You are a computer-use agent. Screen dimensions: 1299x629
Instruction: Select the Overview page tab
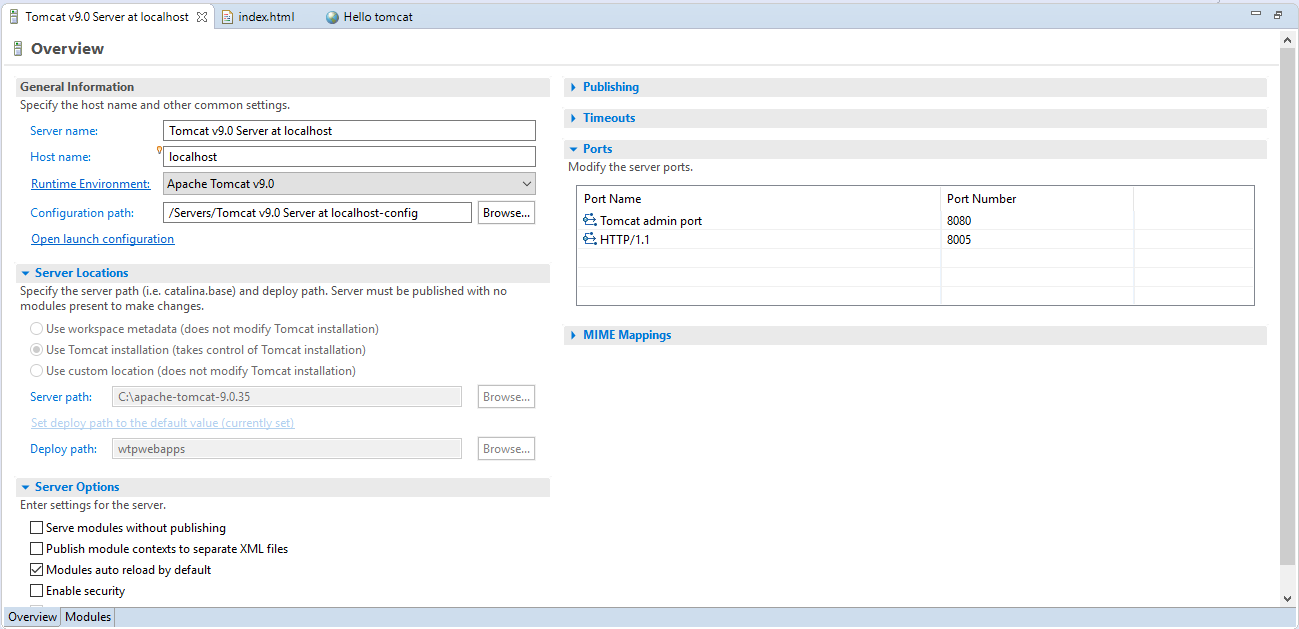click(33, 617)
